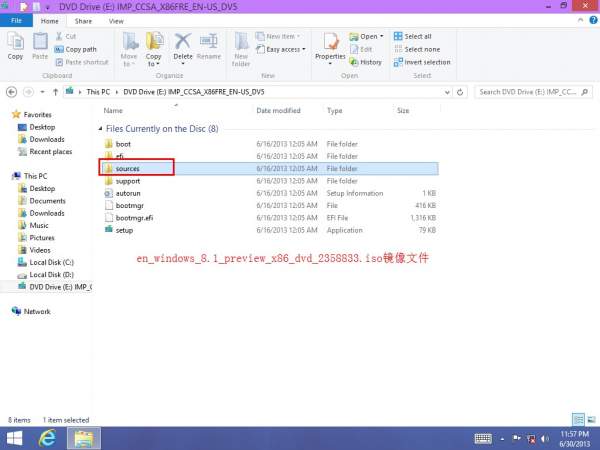Select the support folder

pos(128,181)
